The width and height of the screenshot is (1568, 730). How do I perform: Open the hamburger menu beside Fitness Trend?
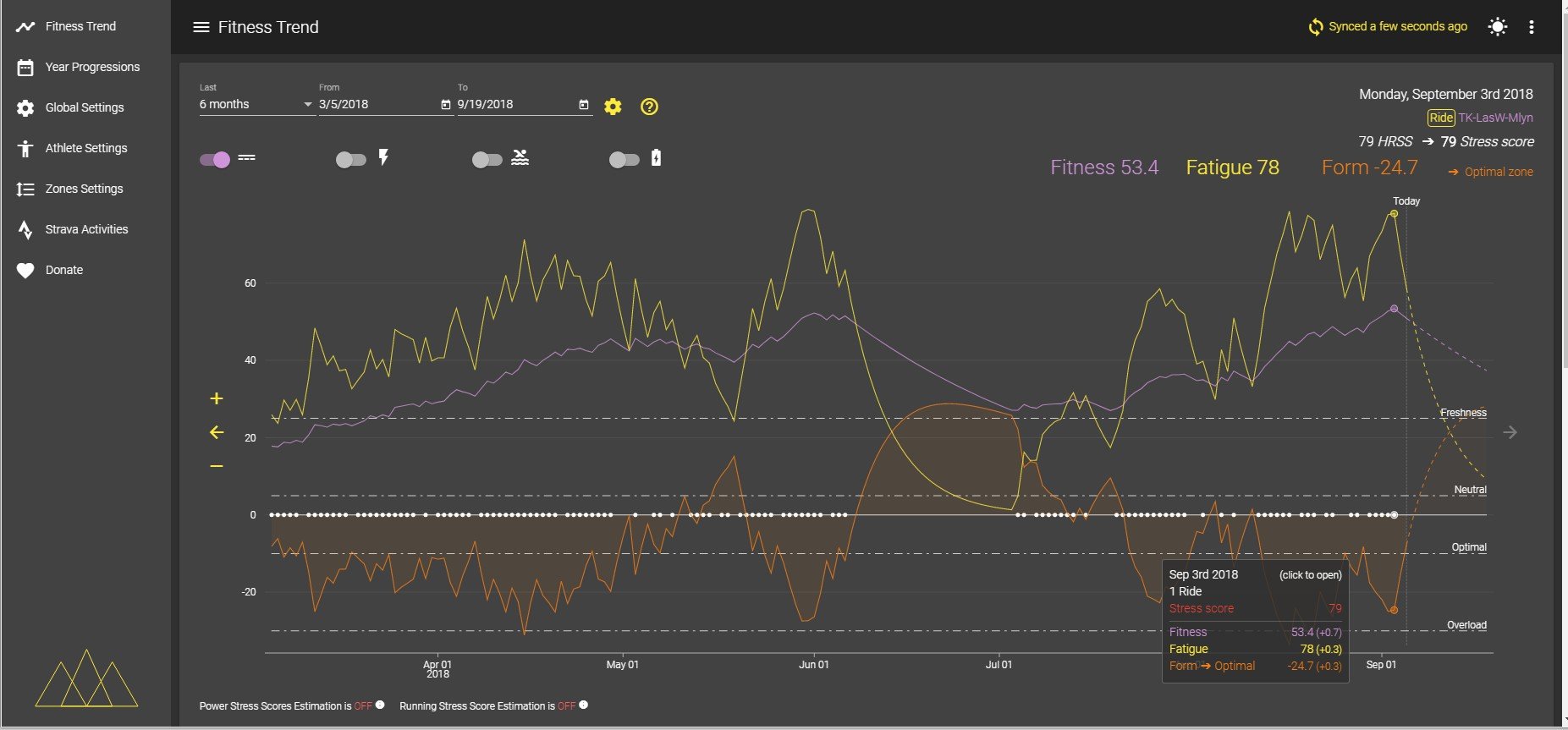(201, 27)
